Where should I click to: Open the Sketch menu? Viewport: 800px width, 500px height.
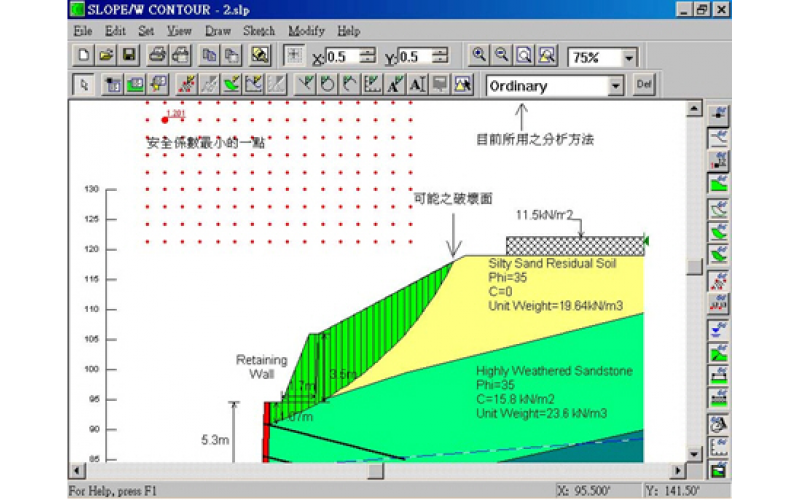[259, 31]
